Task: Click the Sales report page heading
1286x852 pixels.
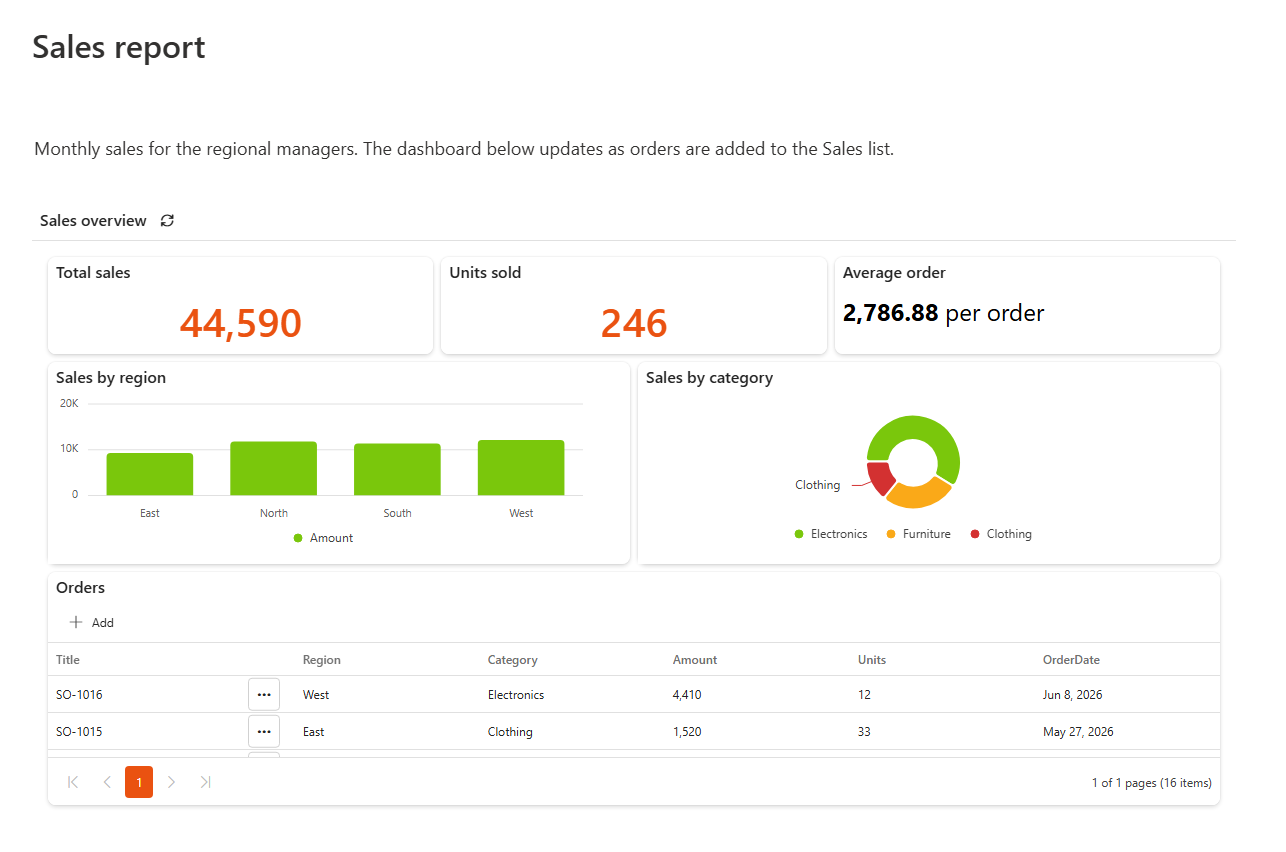Action: click(119, 47)
